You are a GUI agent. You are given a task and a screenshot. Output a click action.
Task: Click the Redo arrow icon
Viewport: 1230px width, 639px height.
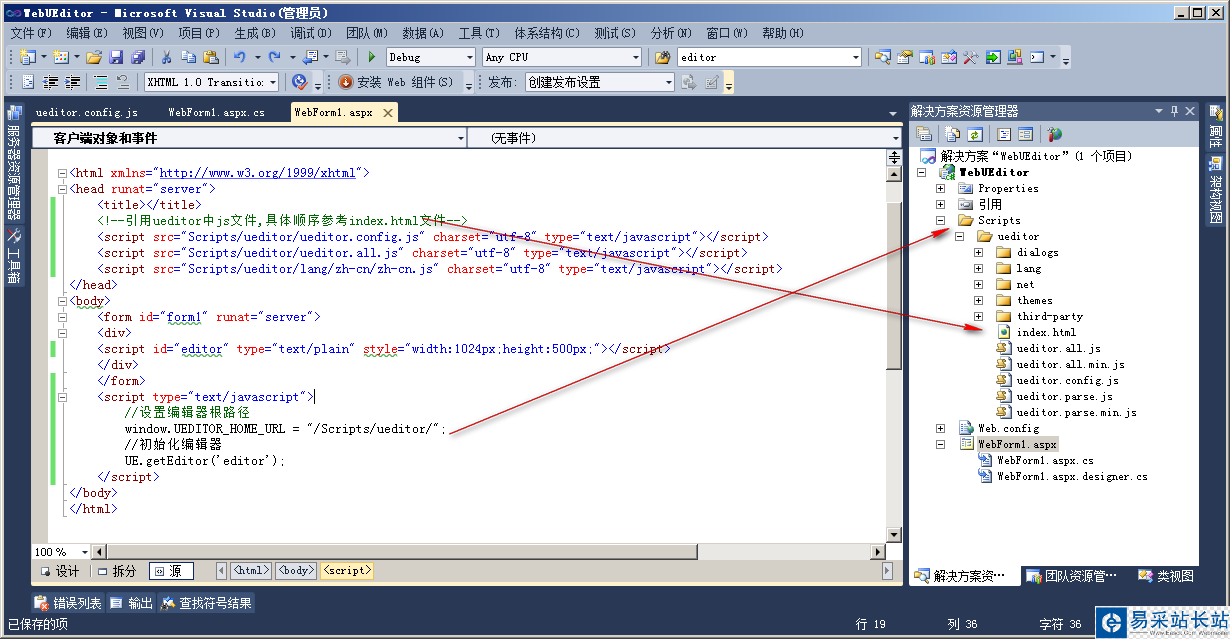pos(274,57)
